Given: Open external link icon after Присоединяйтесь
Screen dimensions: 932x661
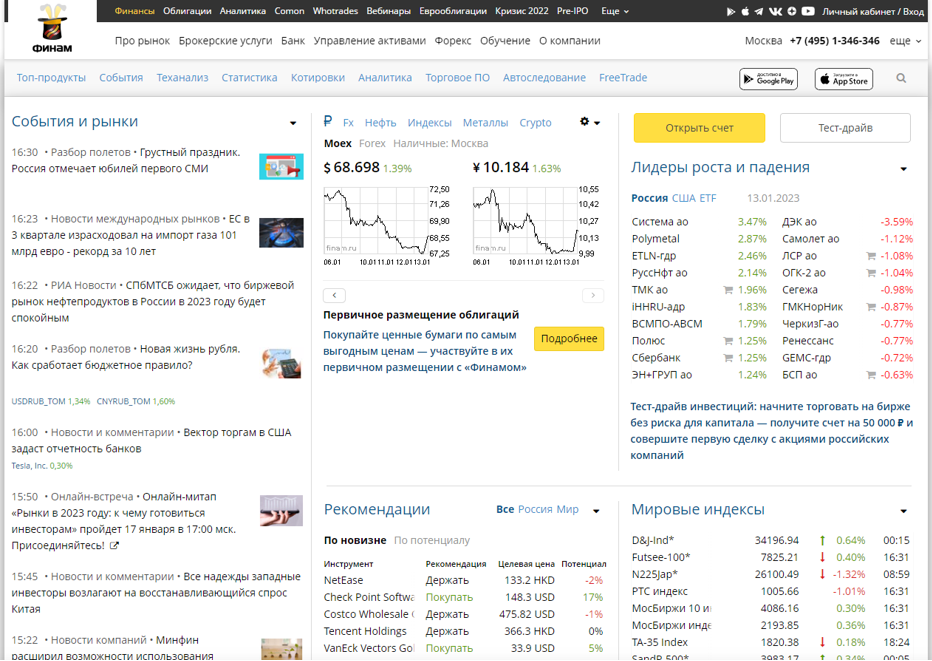Looking at the screenshot, I should (x=114, y=546).
